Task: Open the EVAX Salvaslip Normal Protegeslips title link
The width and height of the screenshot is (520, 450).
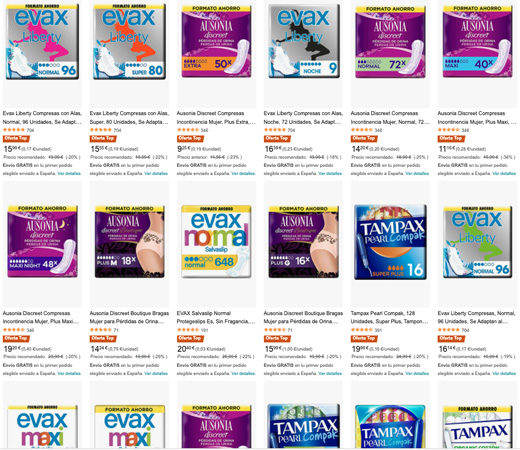Action: 216,317
